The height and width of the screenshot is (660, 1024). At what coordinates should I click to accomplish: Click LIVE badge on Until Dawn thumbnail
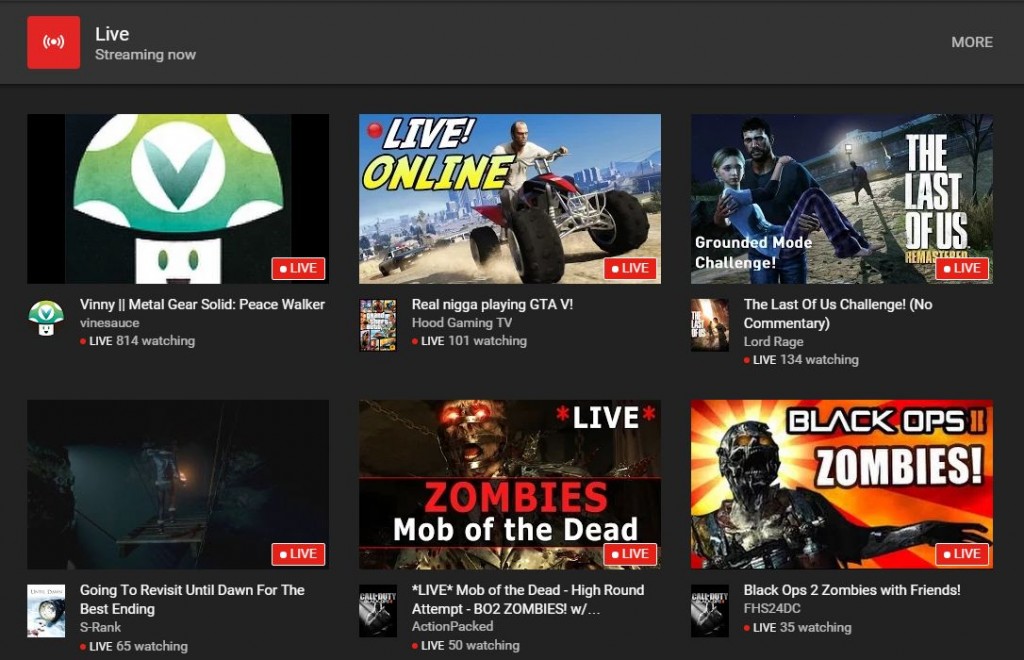(298, 554)
